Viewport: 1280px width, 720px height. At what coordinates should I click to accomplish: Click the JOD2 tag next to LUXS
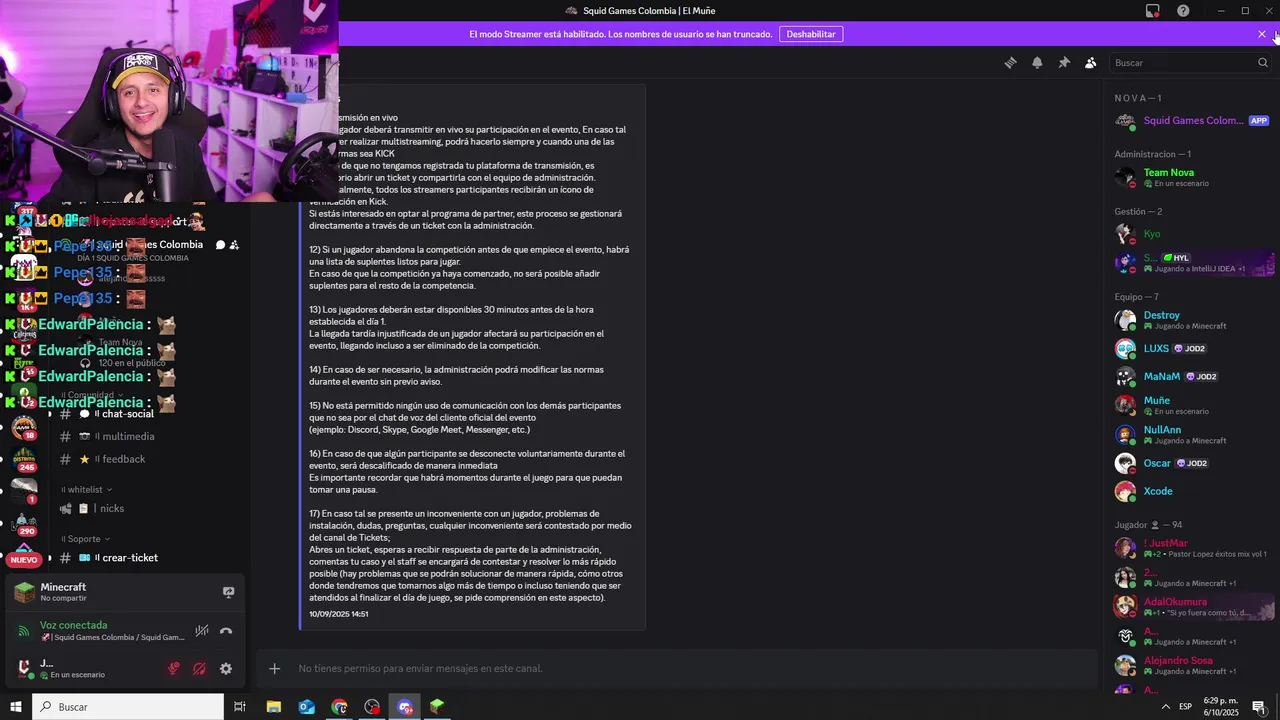1190,349
